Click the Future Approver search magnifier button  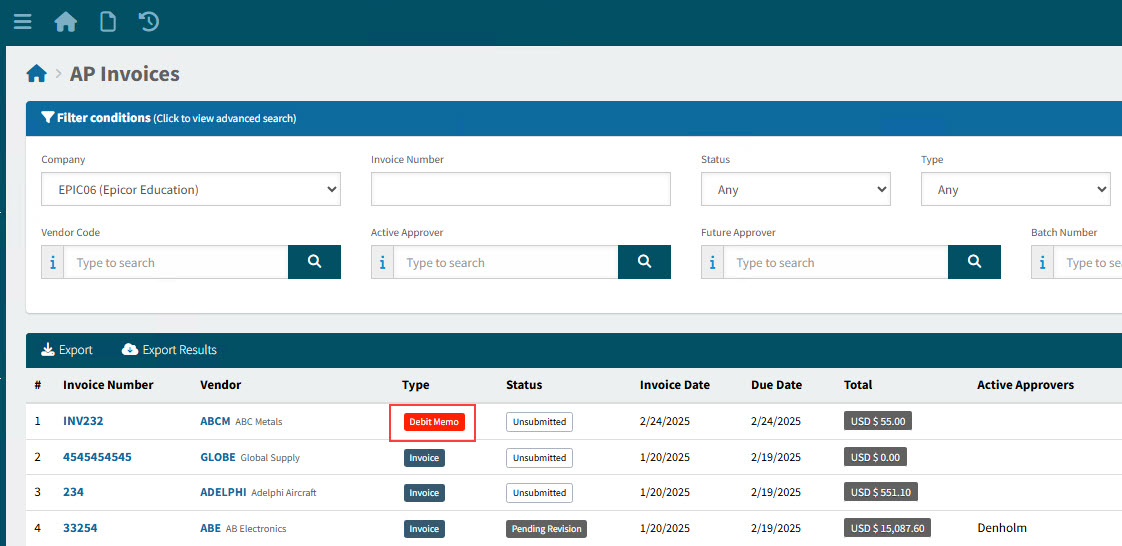974,262
